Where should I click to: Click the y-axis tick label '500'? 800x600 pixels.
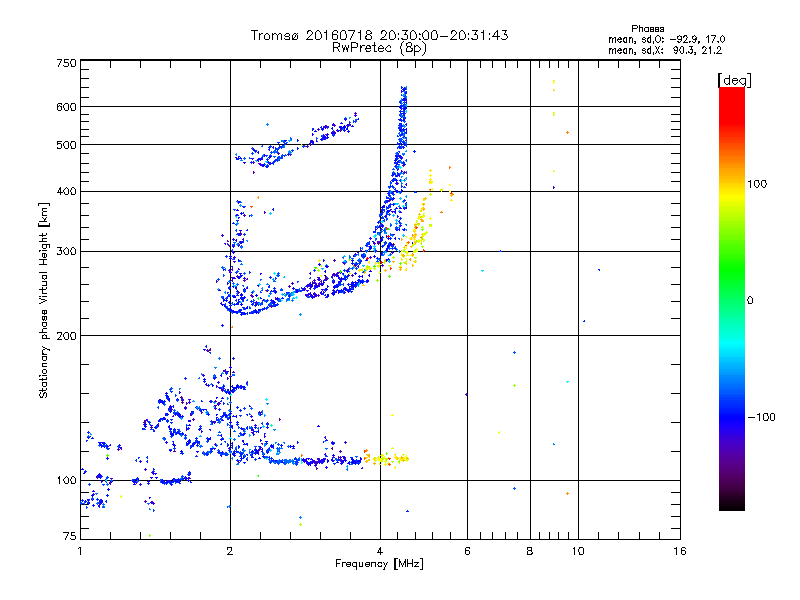66,145
